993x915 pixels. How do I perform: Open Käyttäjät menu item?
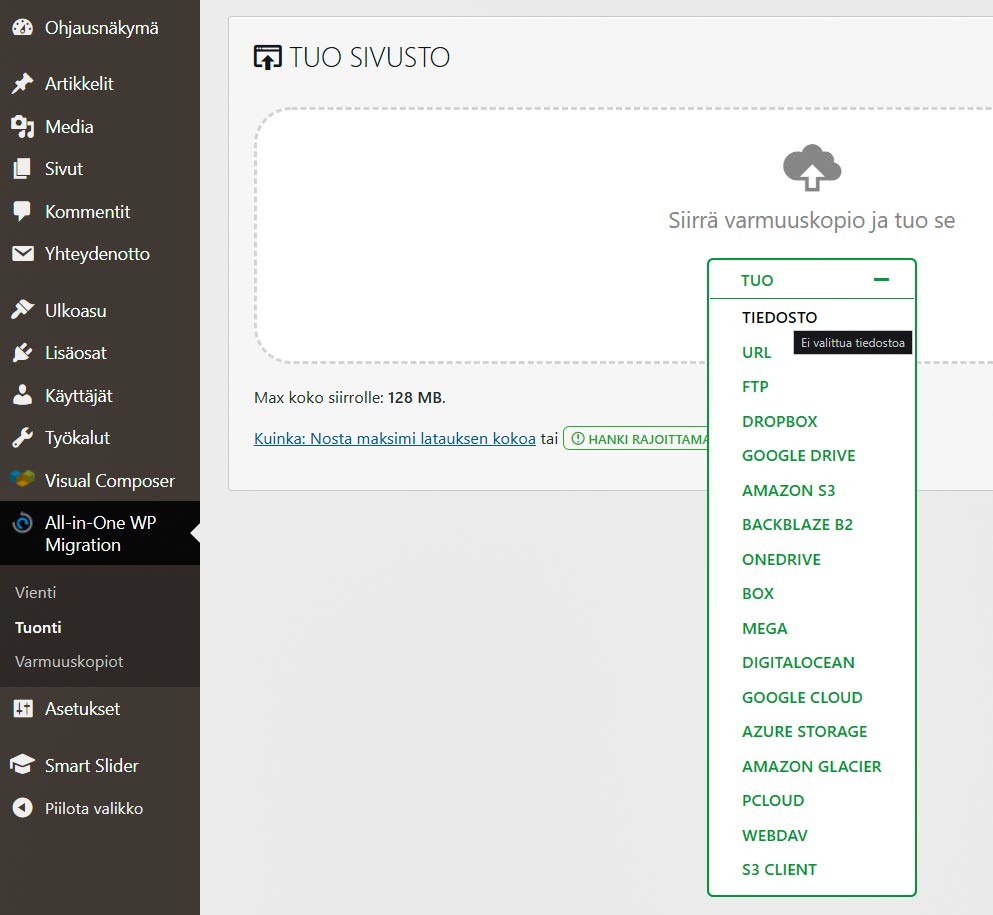(100, 396)
